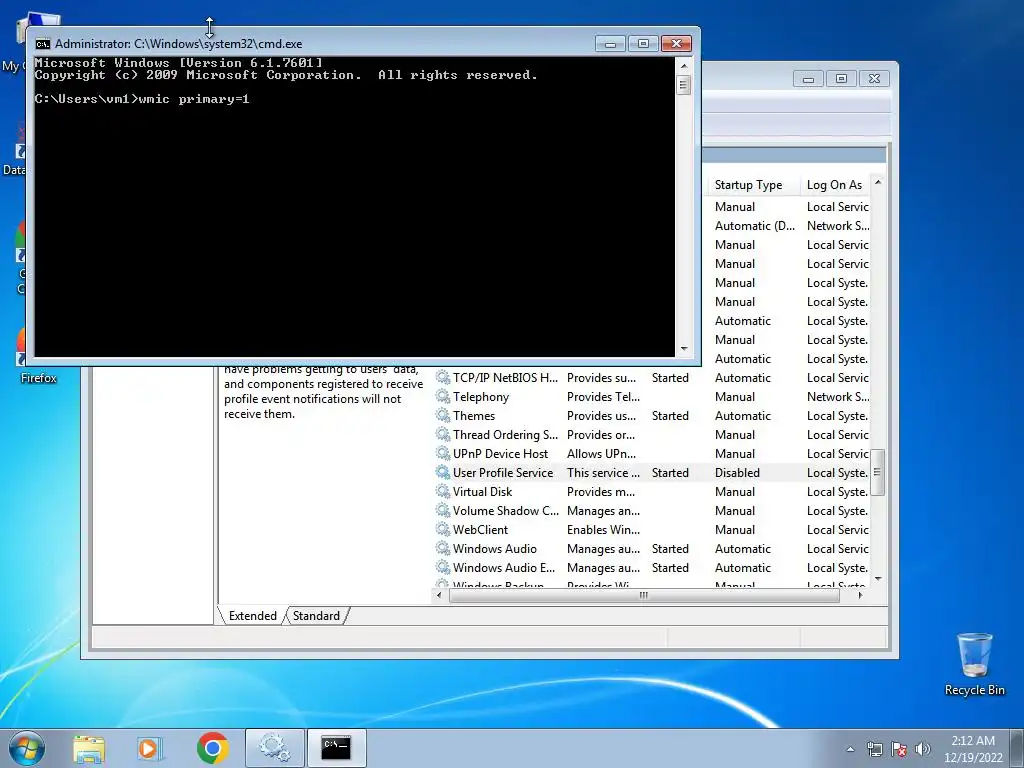Switch to the Standard tab in Services
1024x768 pixels.
316,616
